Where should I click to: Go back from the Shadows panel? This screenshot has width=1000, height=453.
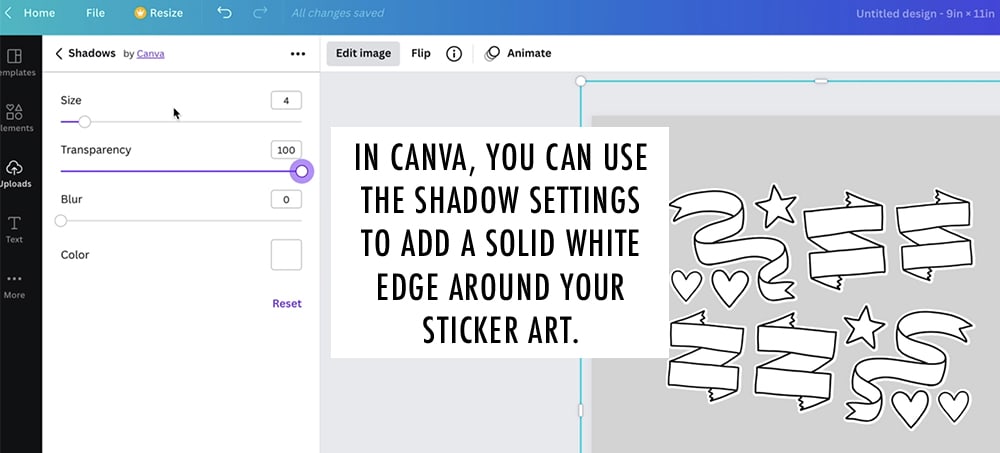click(59, 54)
